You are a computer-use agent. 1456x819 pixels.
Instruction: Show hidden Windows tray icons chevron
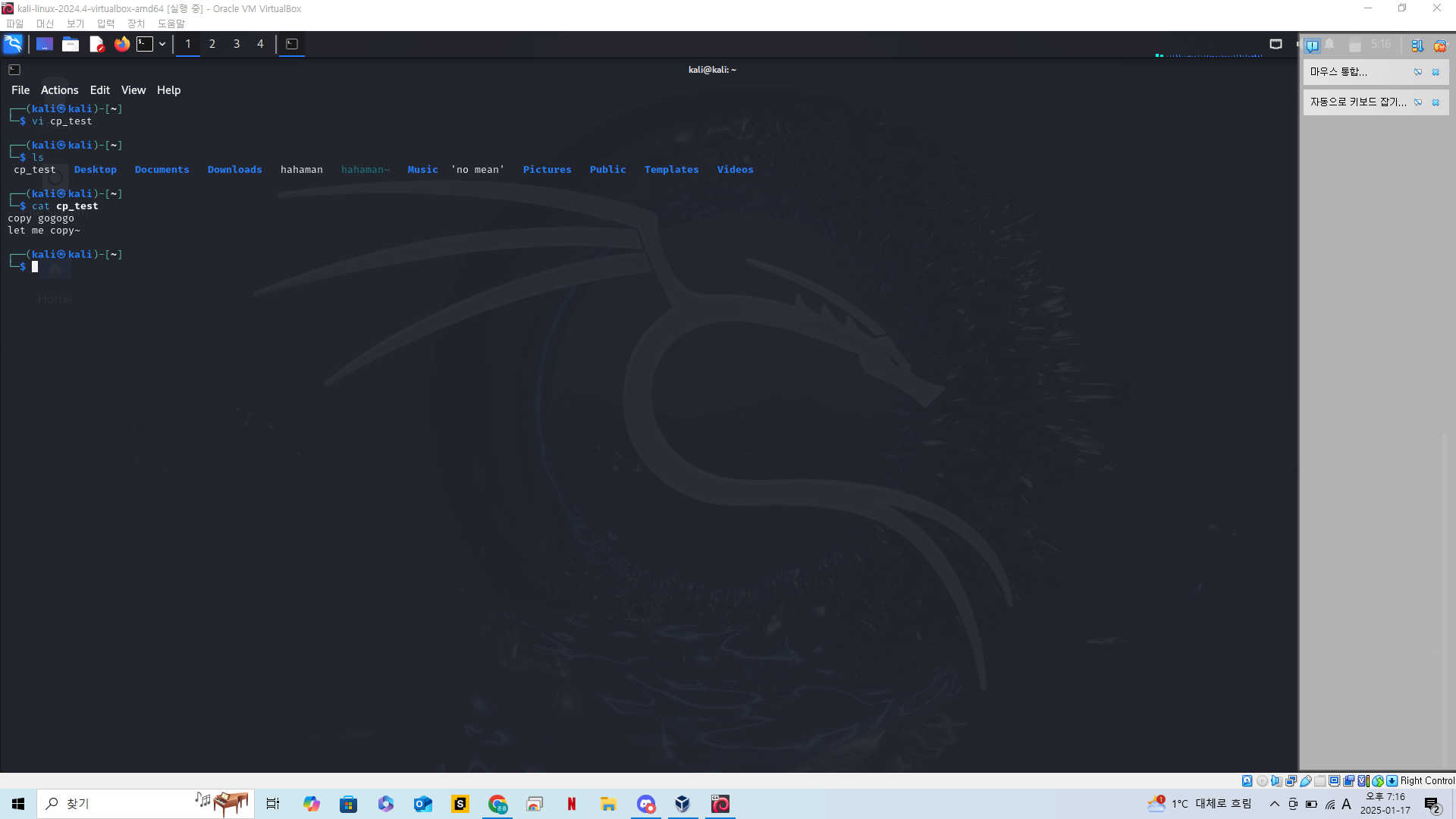coord(1274,804)
